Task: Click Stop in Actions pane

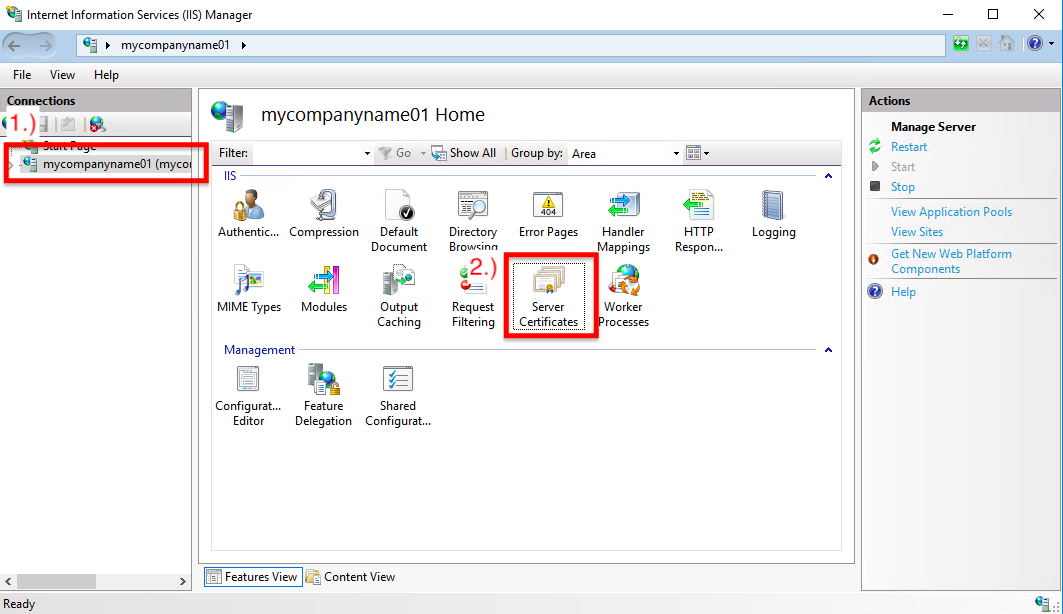Action: click(902, 186)
